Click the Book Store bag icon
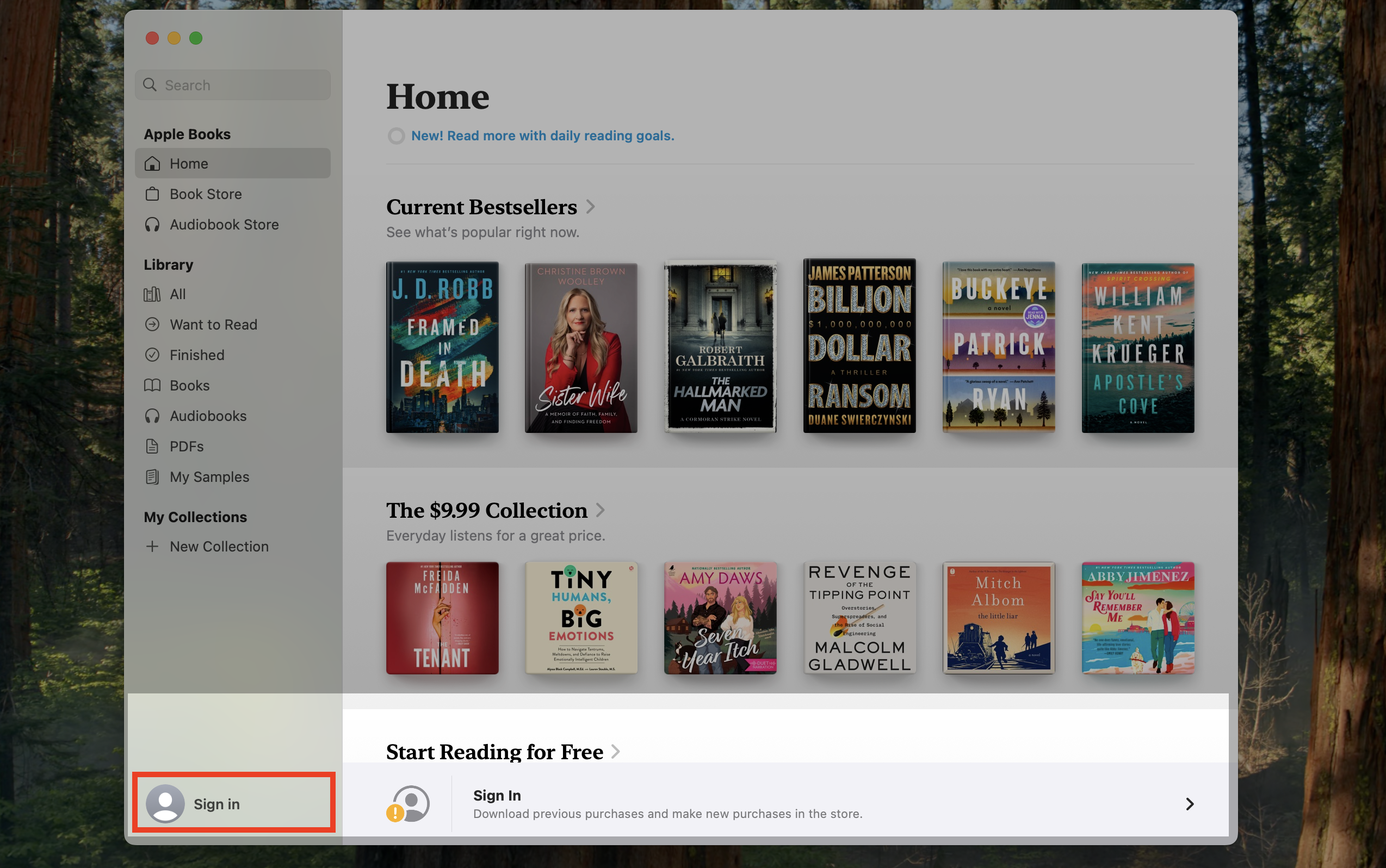Screen dimensions: 1386x868 152,194
